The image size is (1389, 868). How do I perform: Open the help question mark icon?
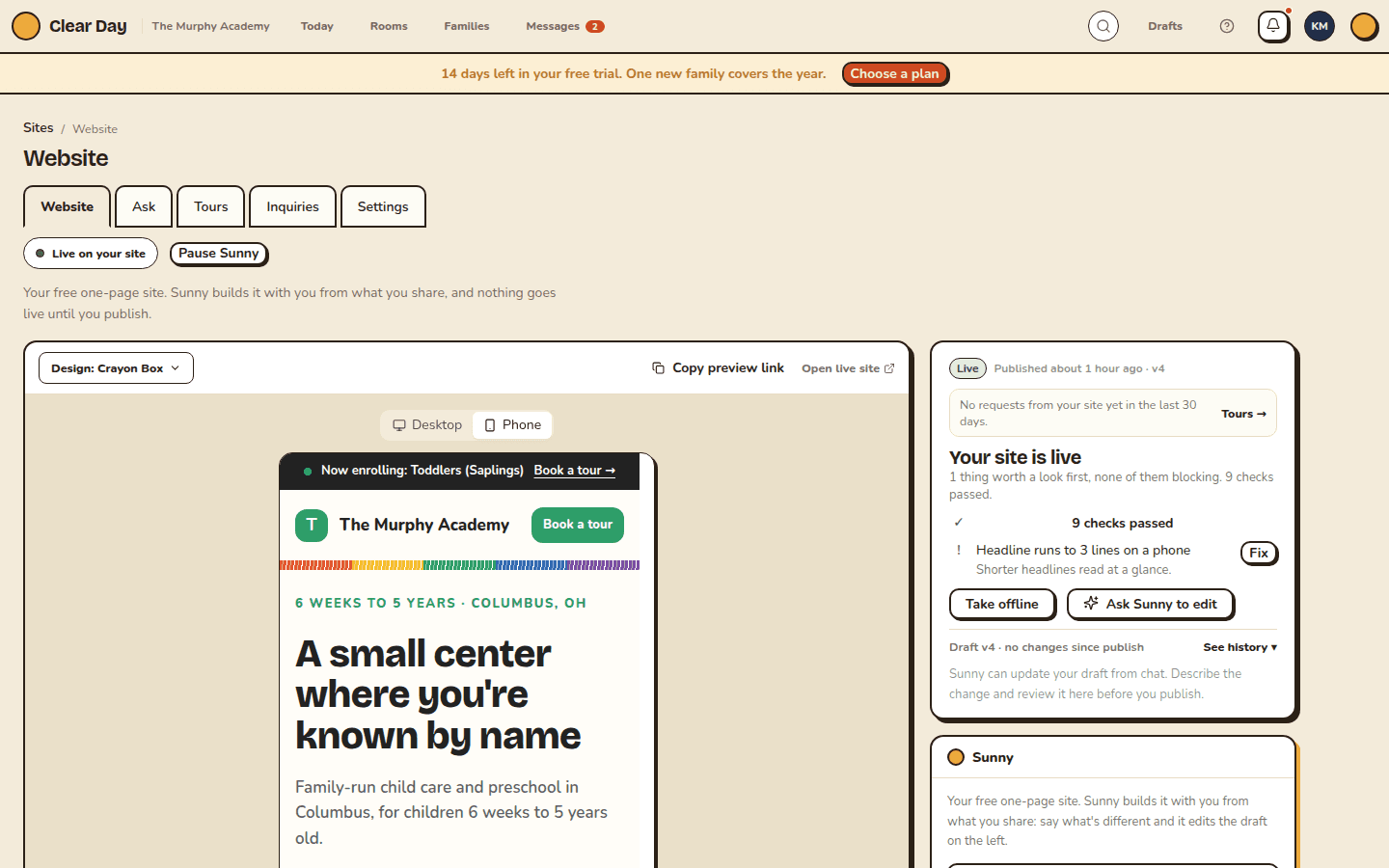pos(1227,26)
